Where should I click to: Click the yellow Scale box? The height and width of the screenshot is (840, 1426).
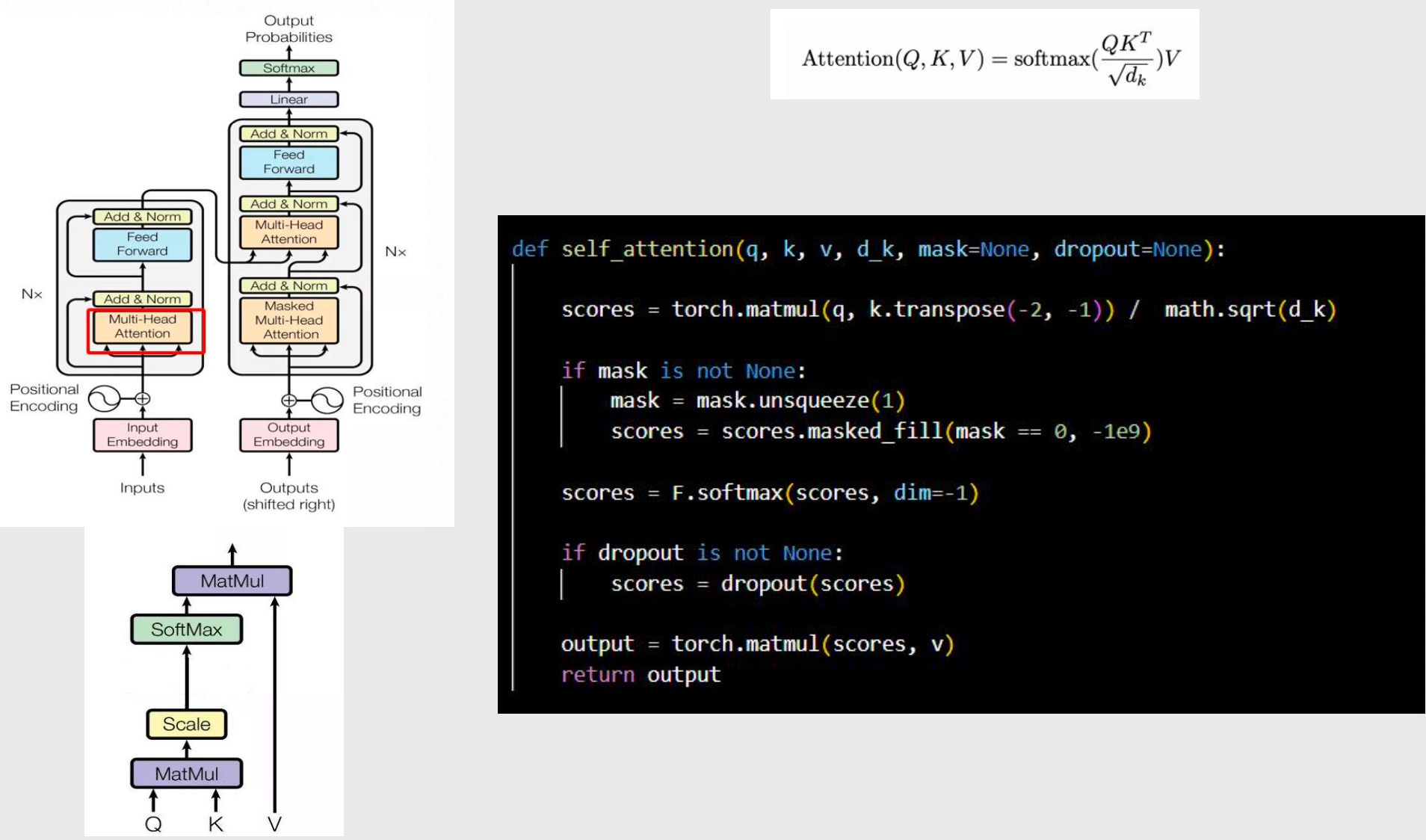click(187, 724)
